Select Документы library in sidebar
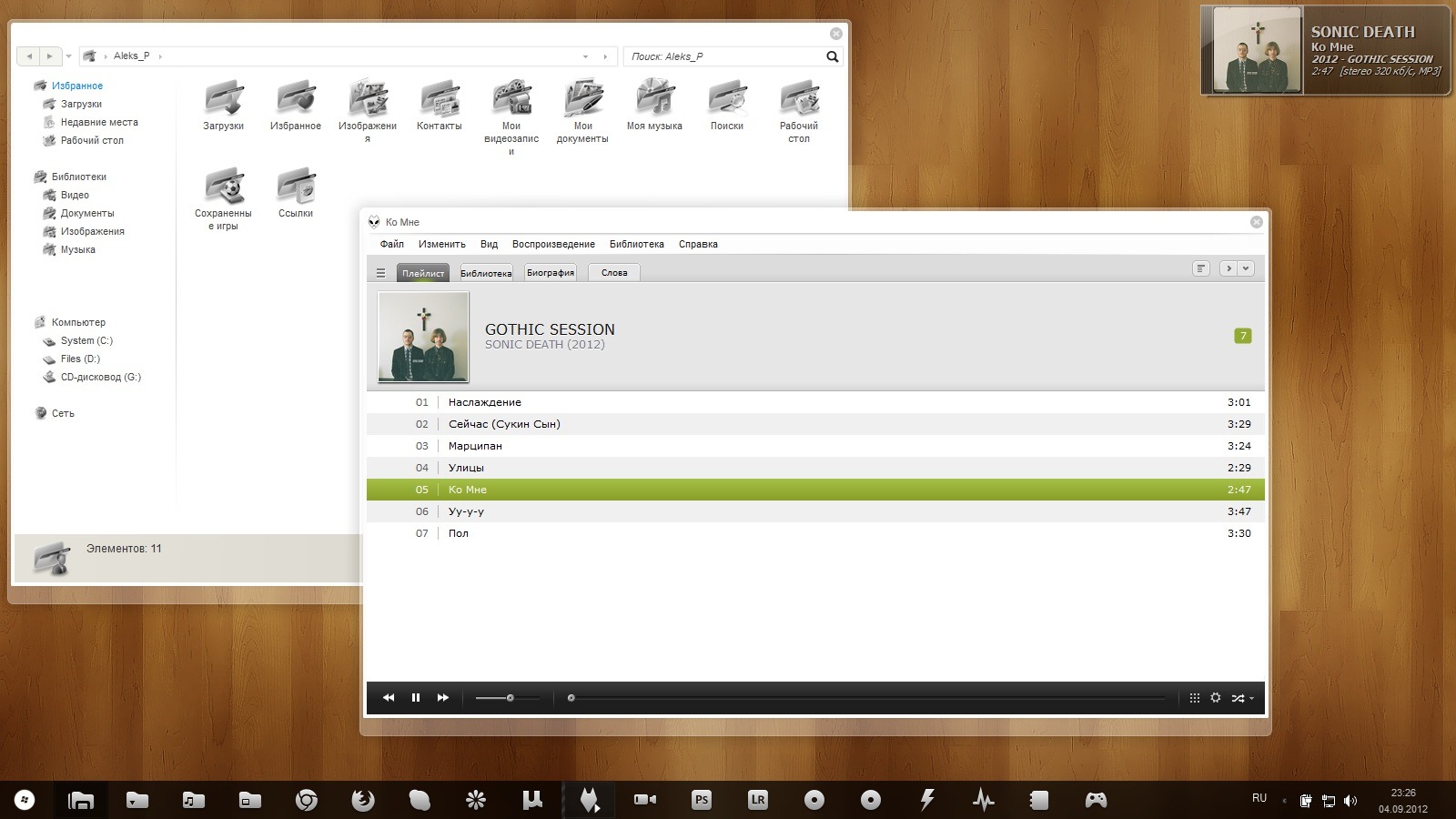Viewport: 1456px width, 819px height. [87, 213]
